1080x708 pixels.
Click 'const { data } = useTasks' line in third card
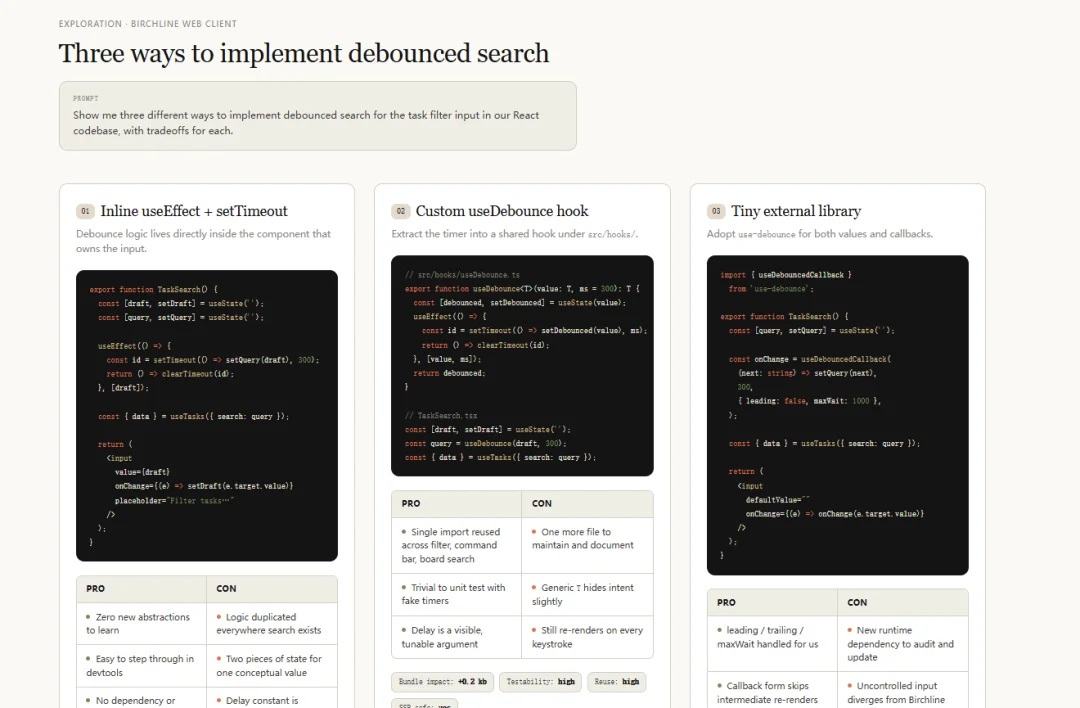tap(824, 444)
